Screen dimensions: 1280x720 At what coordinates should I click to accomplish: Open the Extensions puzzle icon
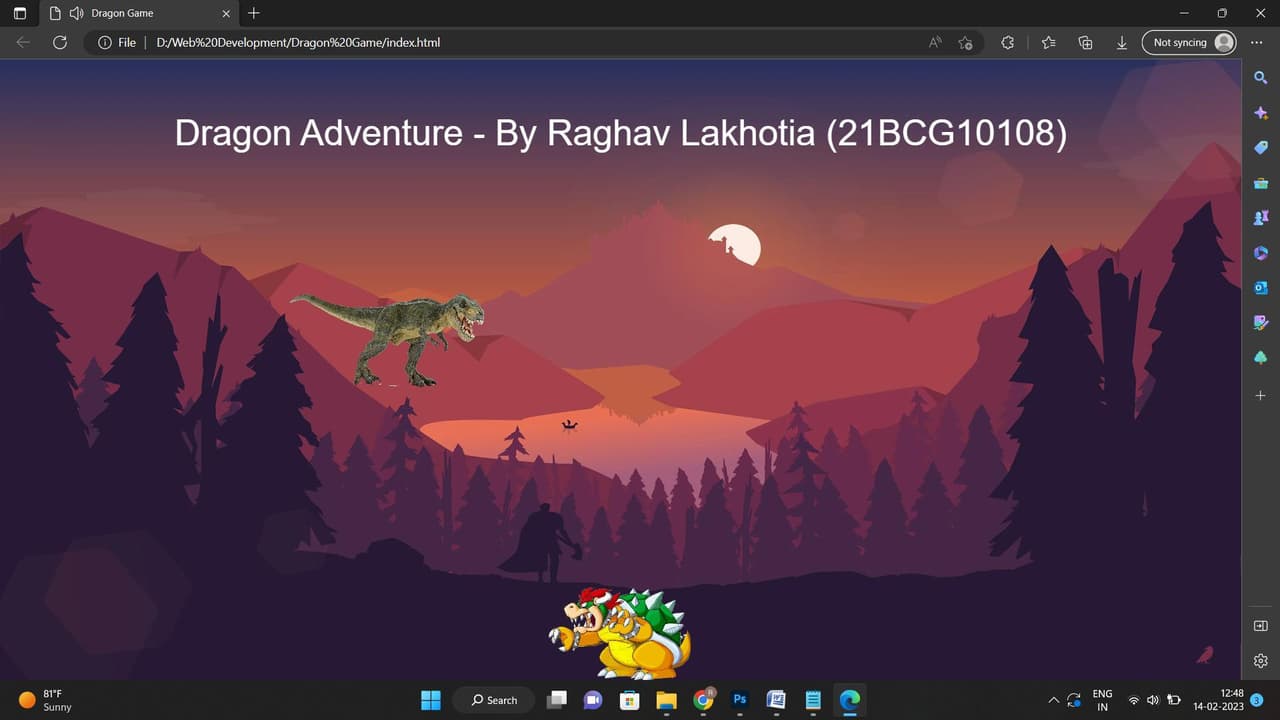[1008, 43]
